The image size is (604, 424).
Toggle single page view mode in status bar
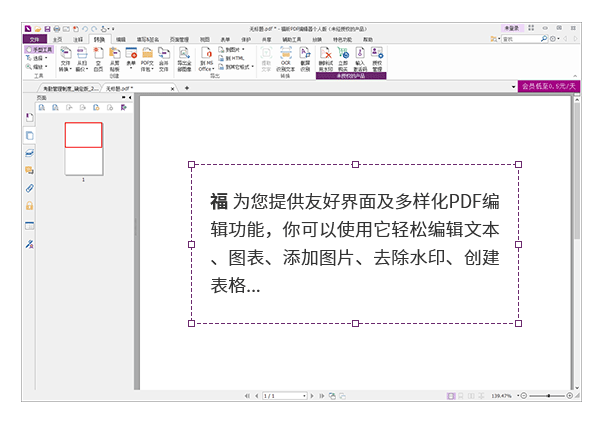[x=451, y=396]
